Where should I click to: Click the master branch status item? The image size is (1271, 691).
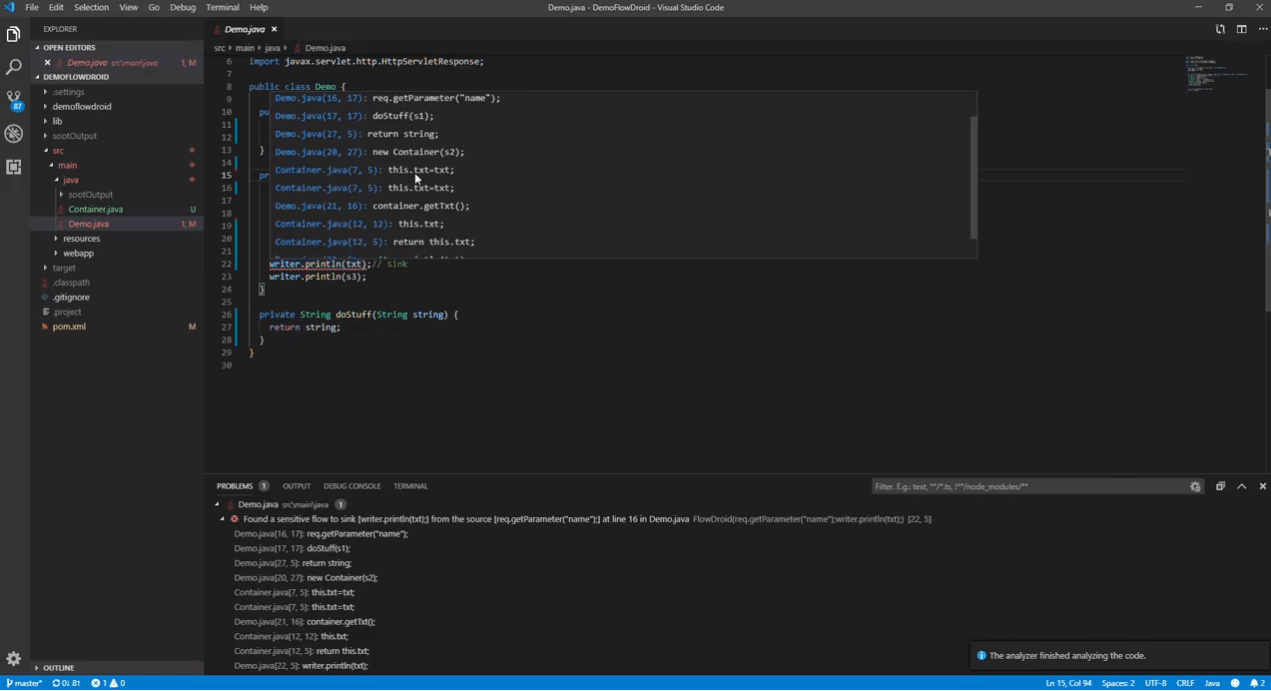pyautogui.click(x=24, y=683)
